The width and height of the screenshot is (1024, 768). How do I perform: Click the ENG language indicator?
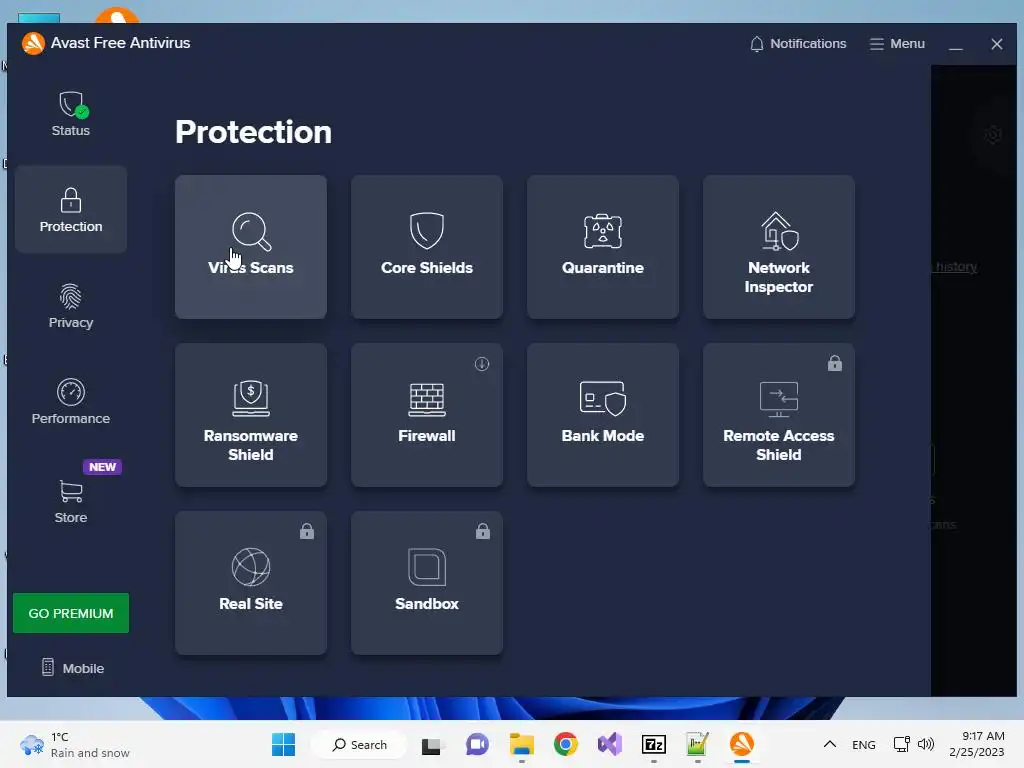[863, 744]
